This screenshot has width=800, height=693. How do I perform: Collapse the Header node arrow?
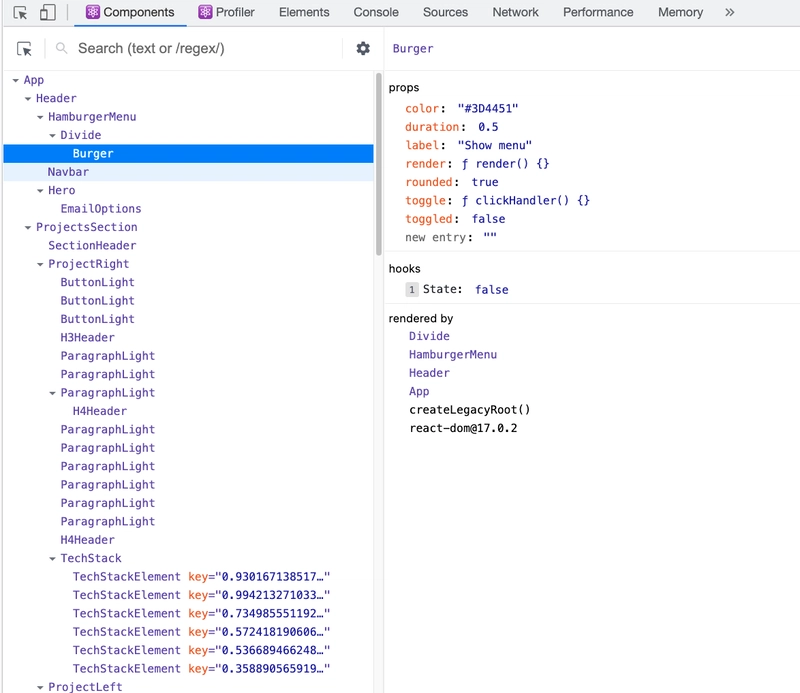[28, 98]
